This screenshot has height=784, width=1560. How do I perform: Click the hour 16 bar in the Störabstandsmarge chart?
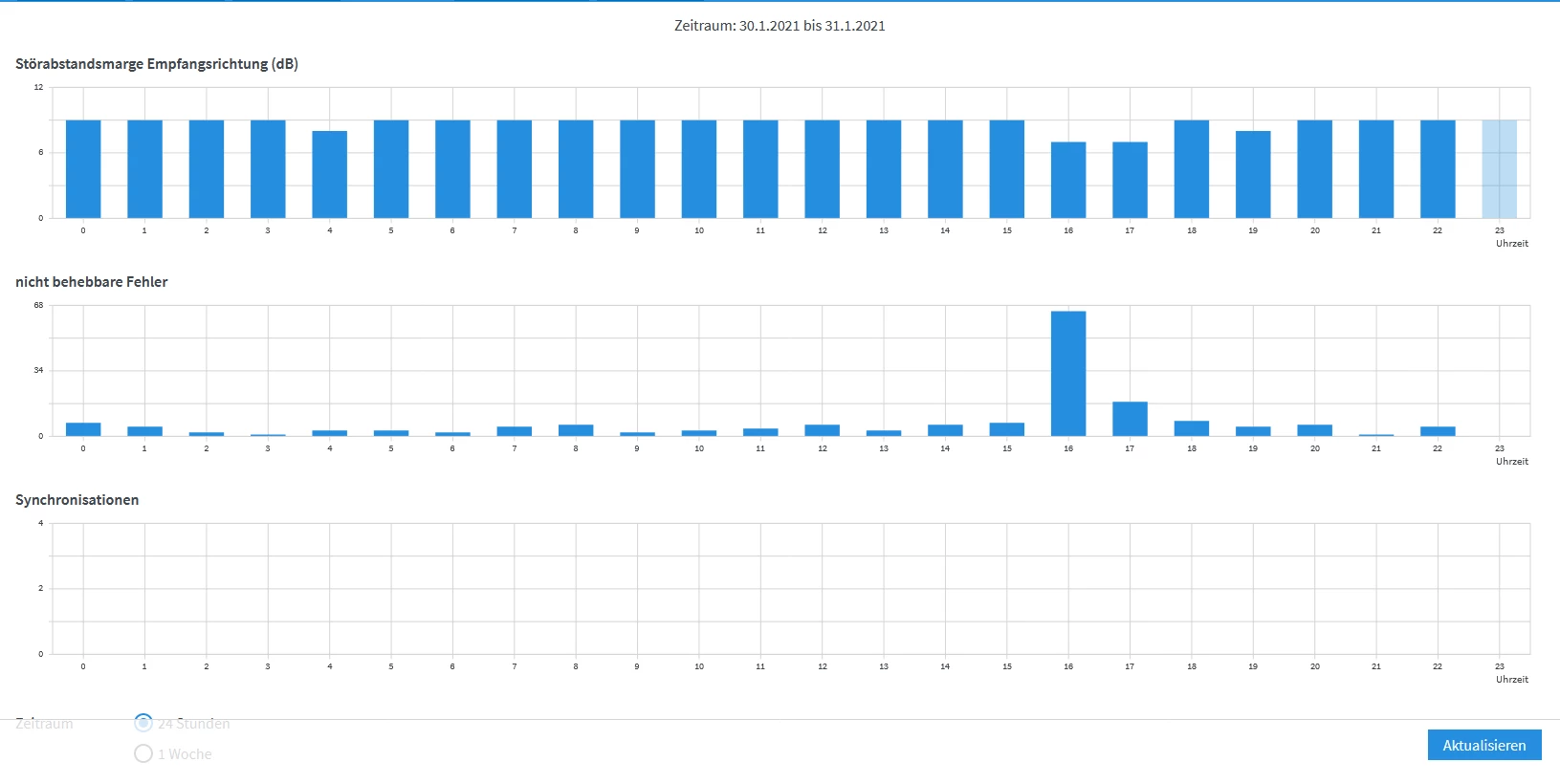click(x=1068, y=180)
